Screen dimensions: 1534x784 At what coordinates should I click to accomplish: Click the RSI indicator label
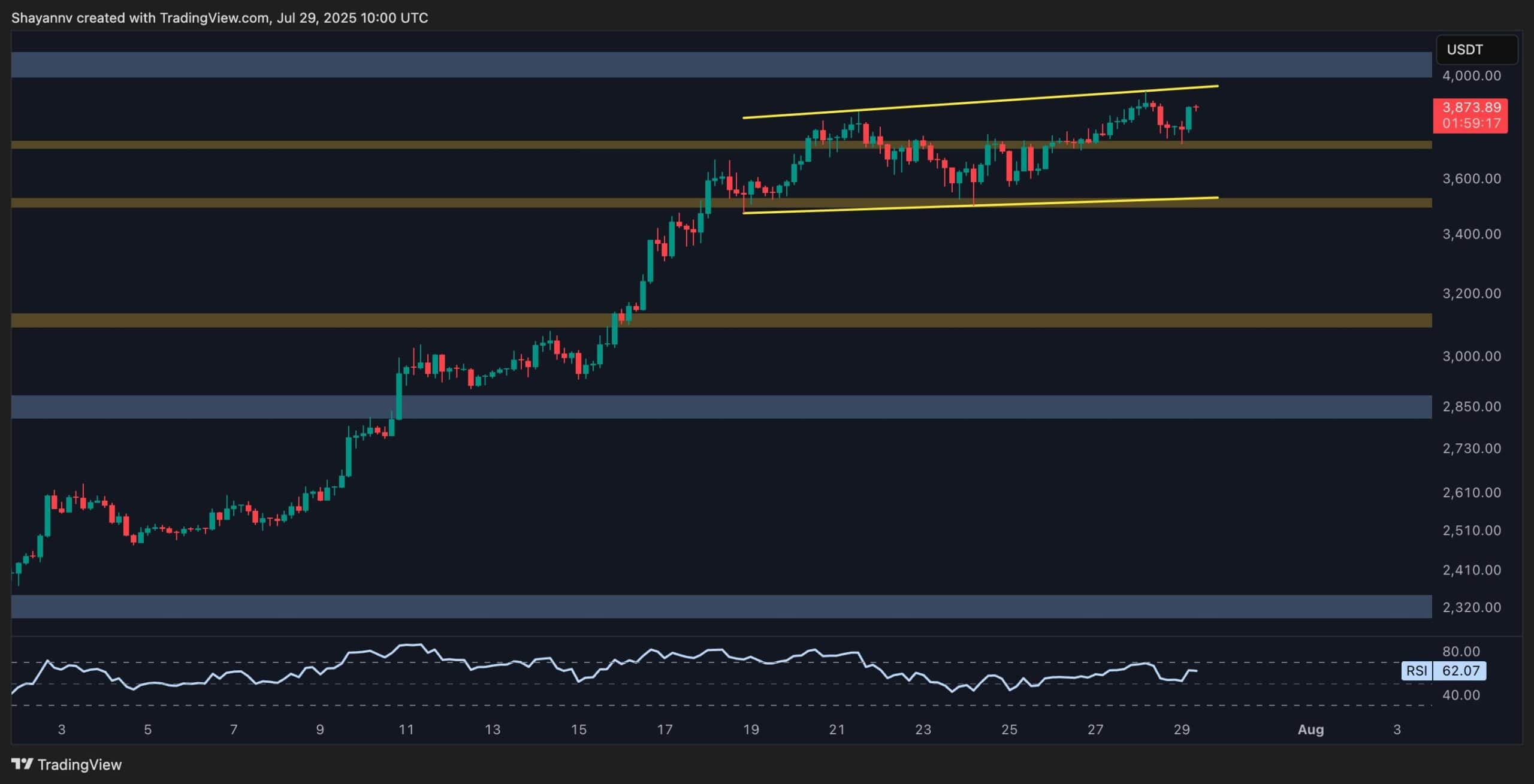1417,671
